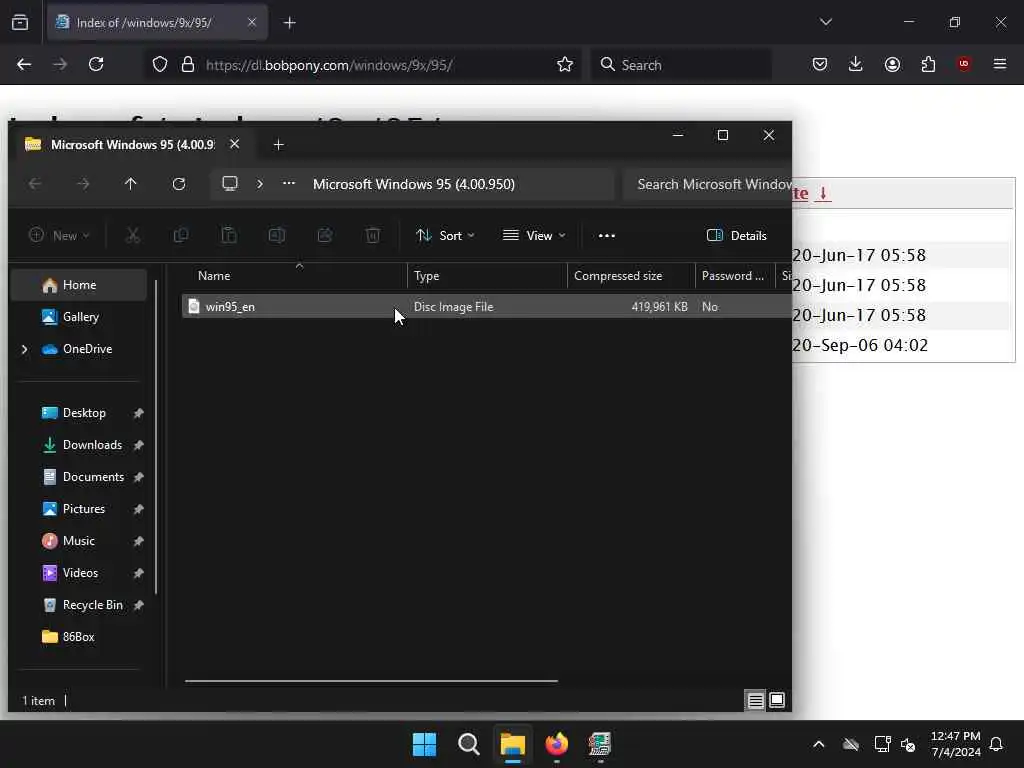Select the Index of /windows/9x/95/ tab
The image size is (1024, 768).
click(x=157, y=22)
